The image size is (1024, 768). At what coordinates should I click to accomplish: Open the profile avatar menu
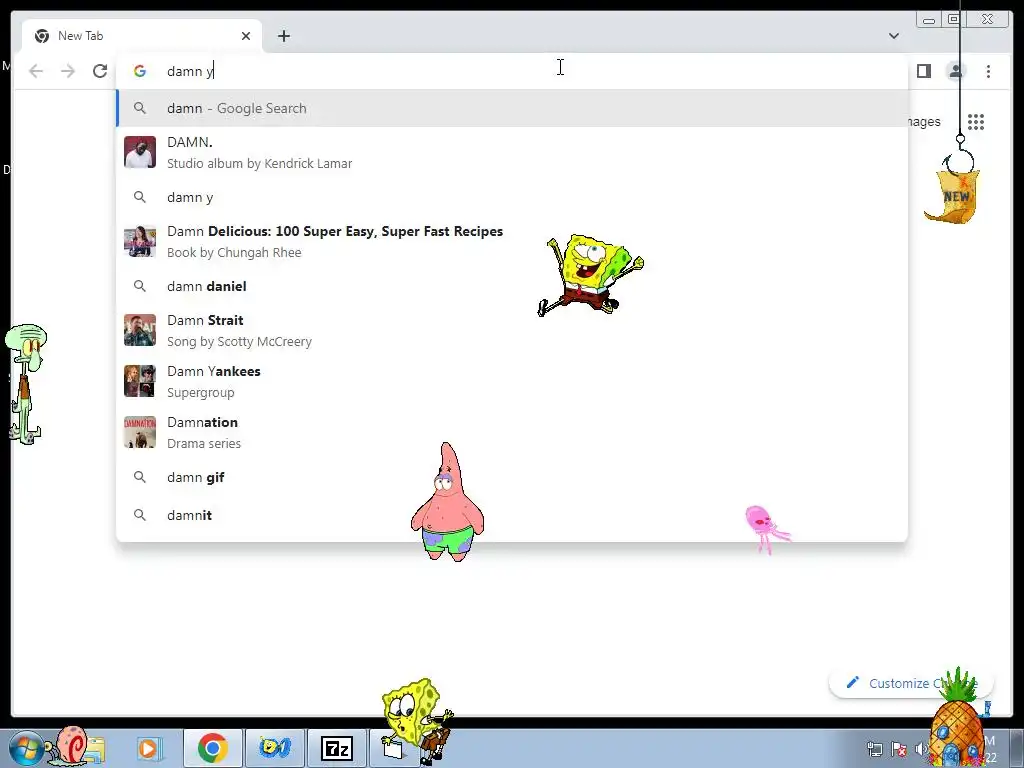[955, 71]
